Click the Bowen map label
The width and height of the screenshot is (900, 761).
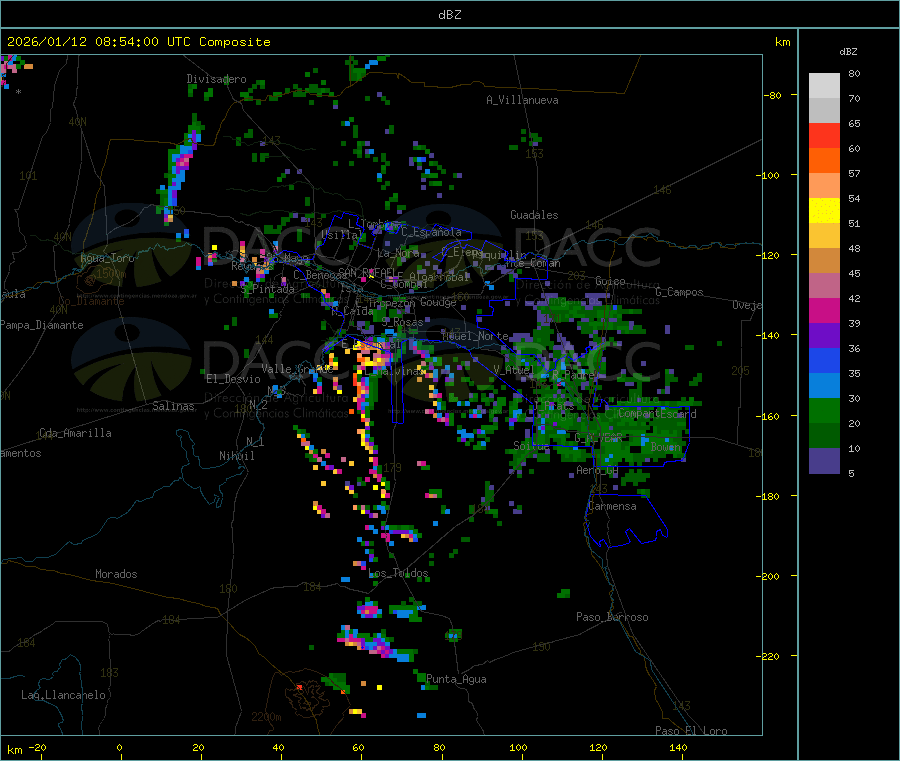point(666,446)
